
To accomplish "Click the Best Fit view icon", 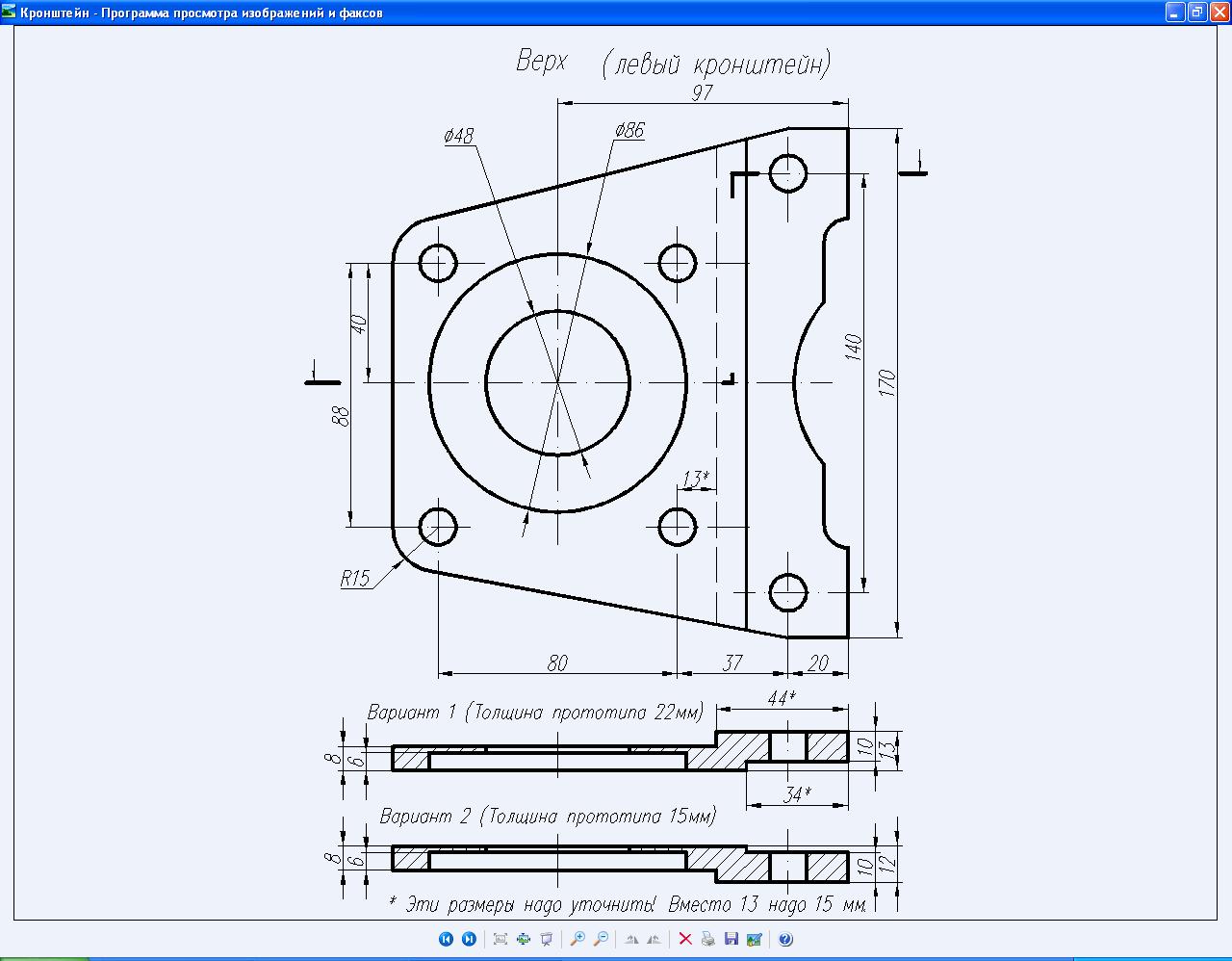I will click(500, 939).
